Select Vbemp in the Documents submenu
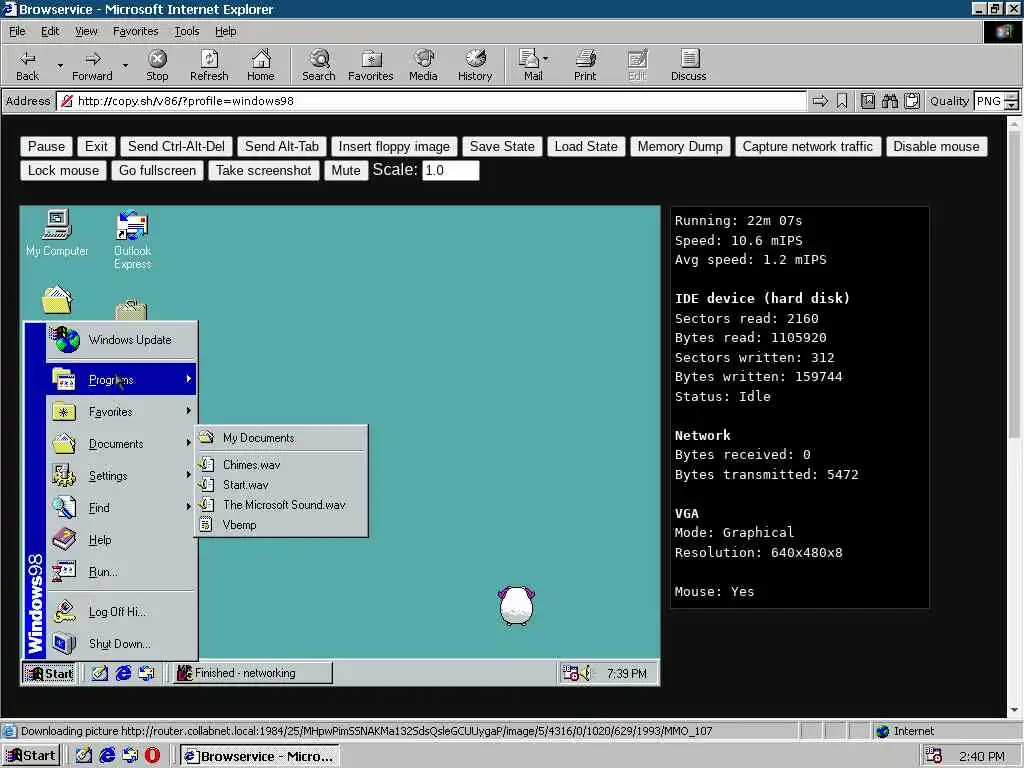The height and width of the screenshot is (768, 1024). [x=281, y=524]
